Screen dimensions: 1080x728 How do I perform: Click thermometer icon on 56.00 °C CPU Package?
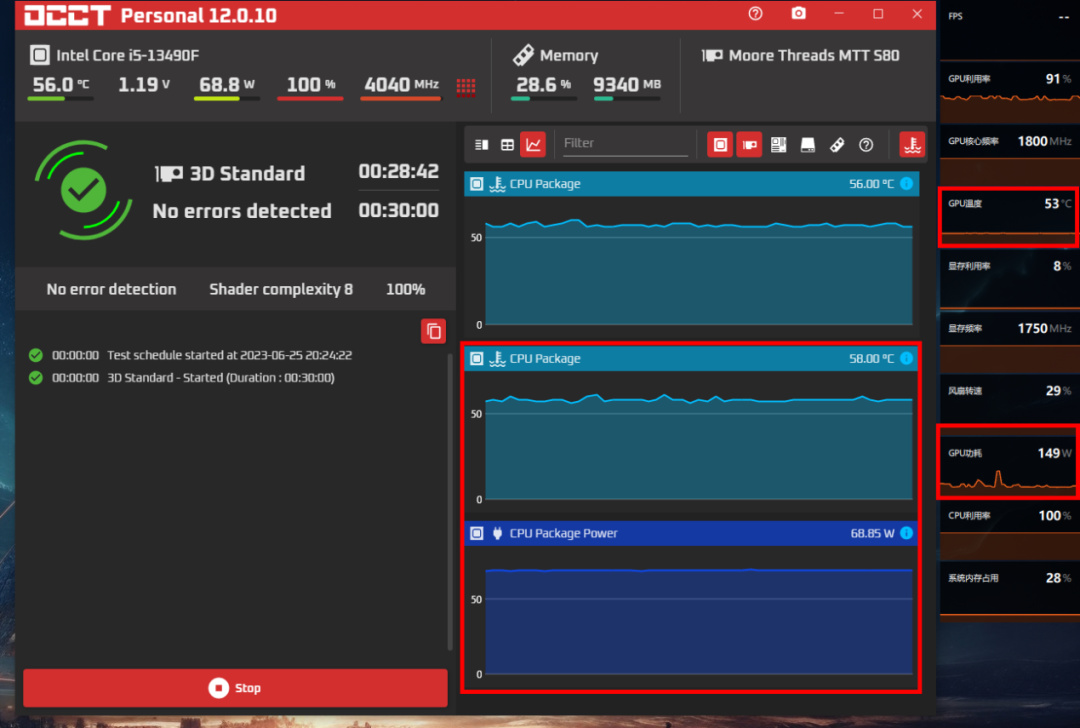(497, 184)
